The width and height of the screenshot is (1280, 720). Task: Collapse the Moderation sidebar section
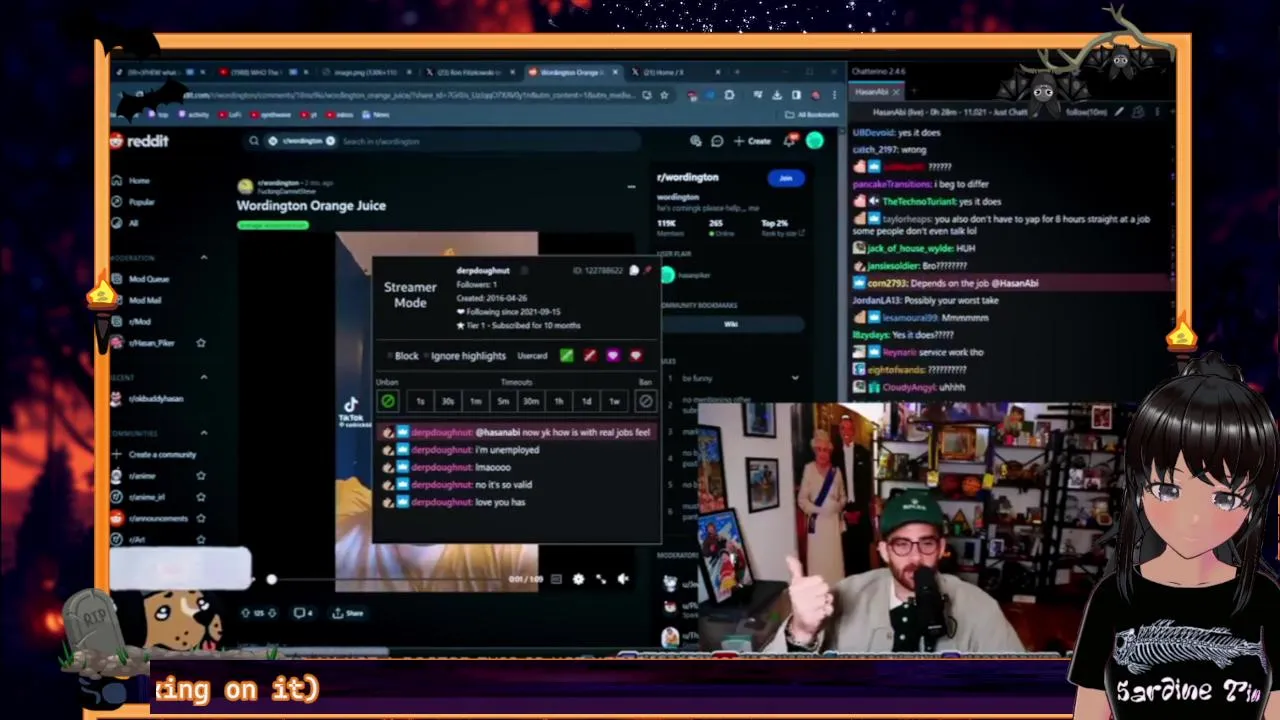204,258
